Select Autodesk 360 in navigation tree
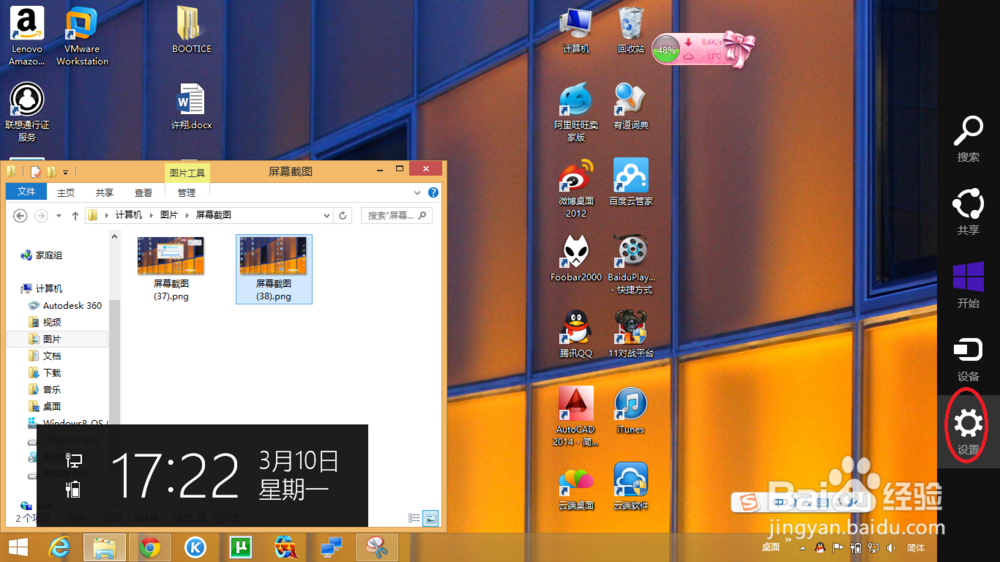1000x562 pixels. (x=65, y=306)
